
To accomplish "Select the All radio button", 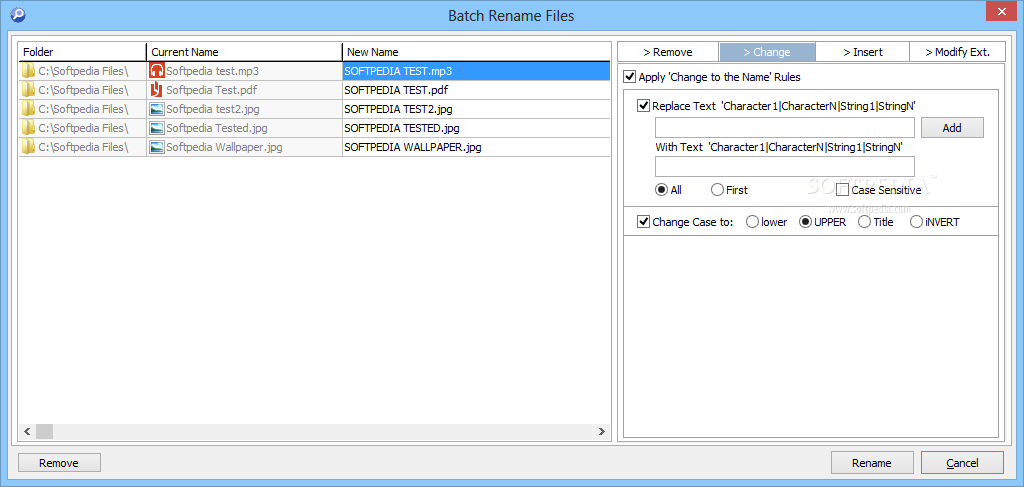I will pos(662,190).
